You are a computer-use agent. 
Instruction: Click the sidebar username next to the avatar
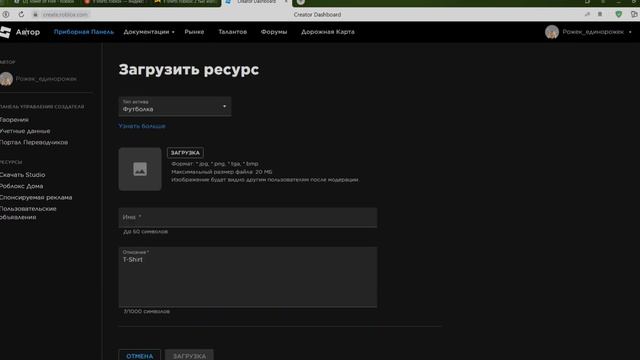(46, 79)
